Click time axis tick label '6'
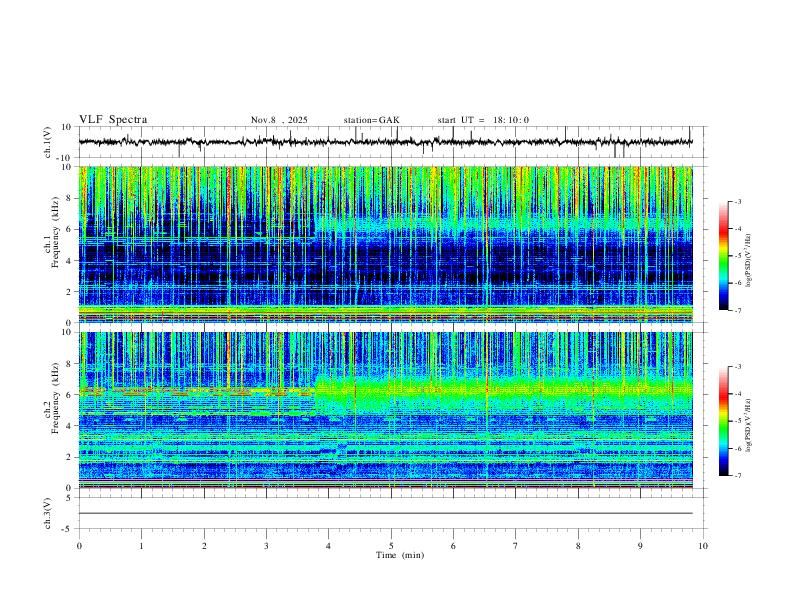Viewport: 792px width, 612px height. [453, 546]
